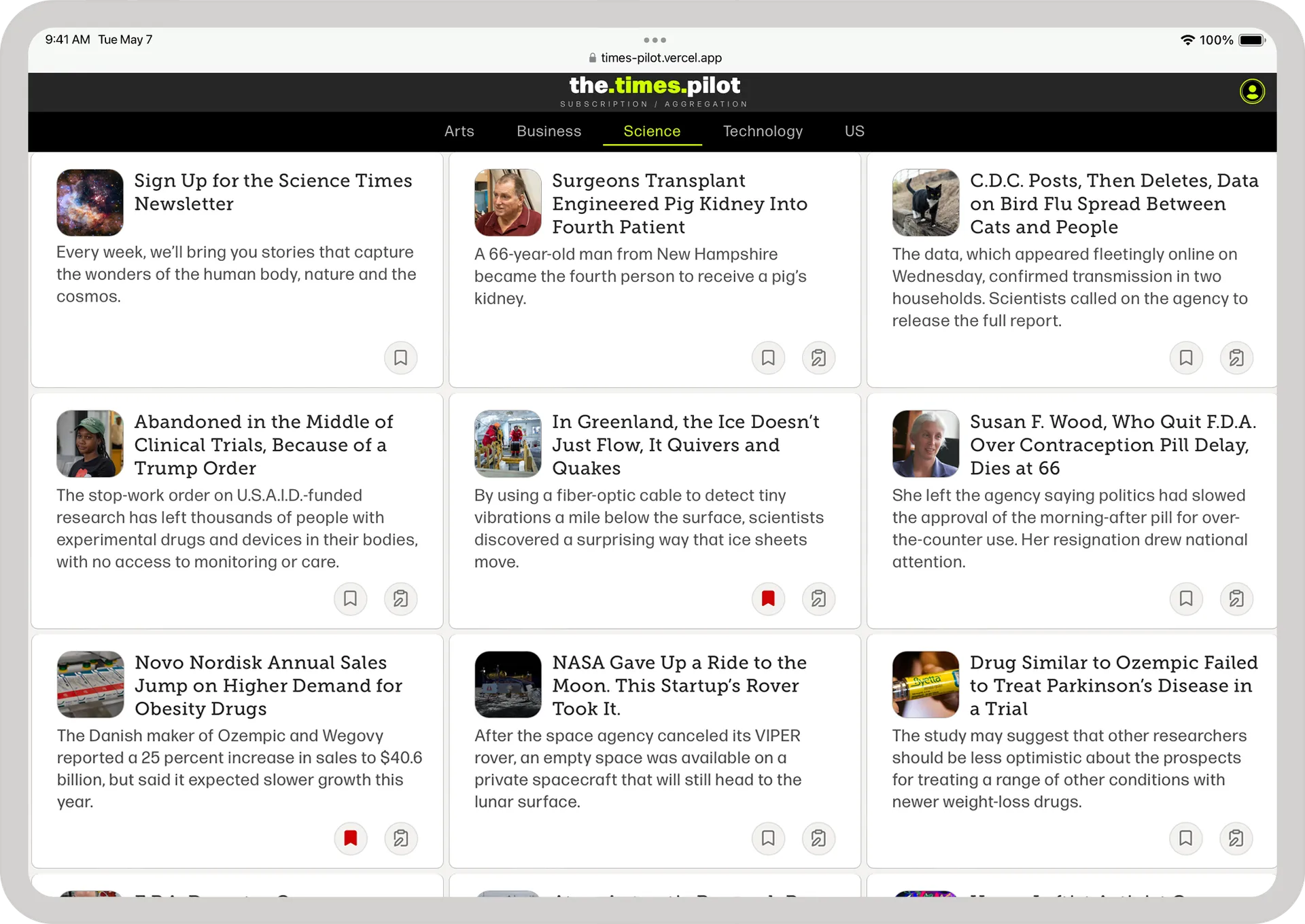Select the black cat article thumbnail

(926, 202)
